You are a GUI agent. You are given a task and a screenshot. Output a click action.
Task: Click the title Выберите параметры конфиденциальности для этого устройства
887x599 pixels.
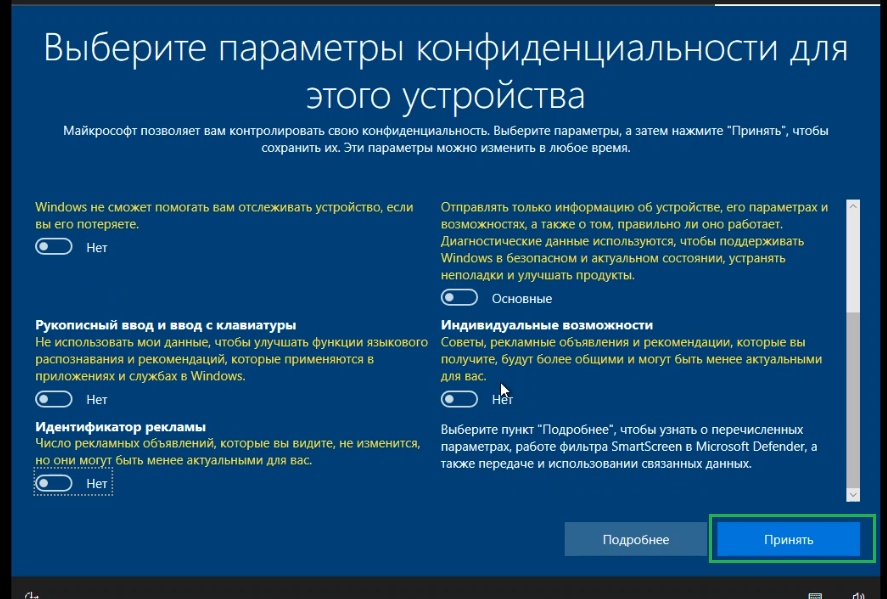coord(446,71)
